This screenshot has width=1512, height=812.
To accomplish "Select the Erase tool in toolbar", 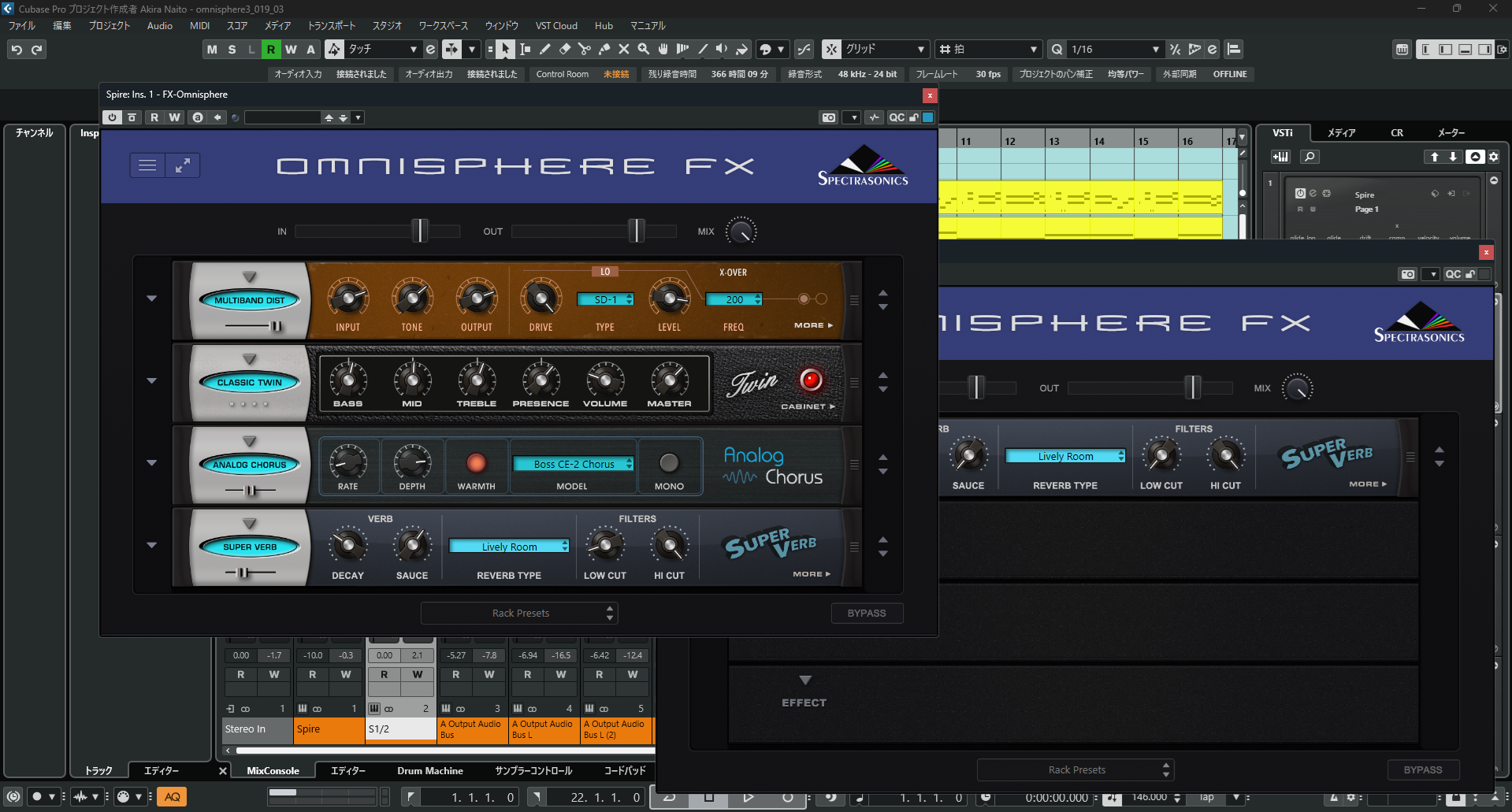I will (565, 50).
